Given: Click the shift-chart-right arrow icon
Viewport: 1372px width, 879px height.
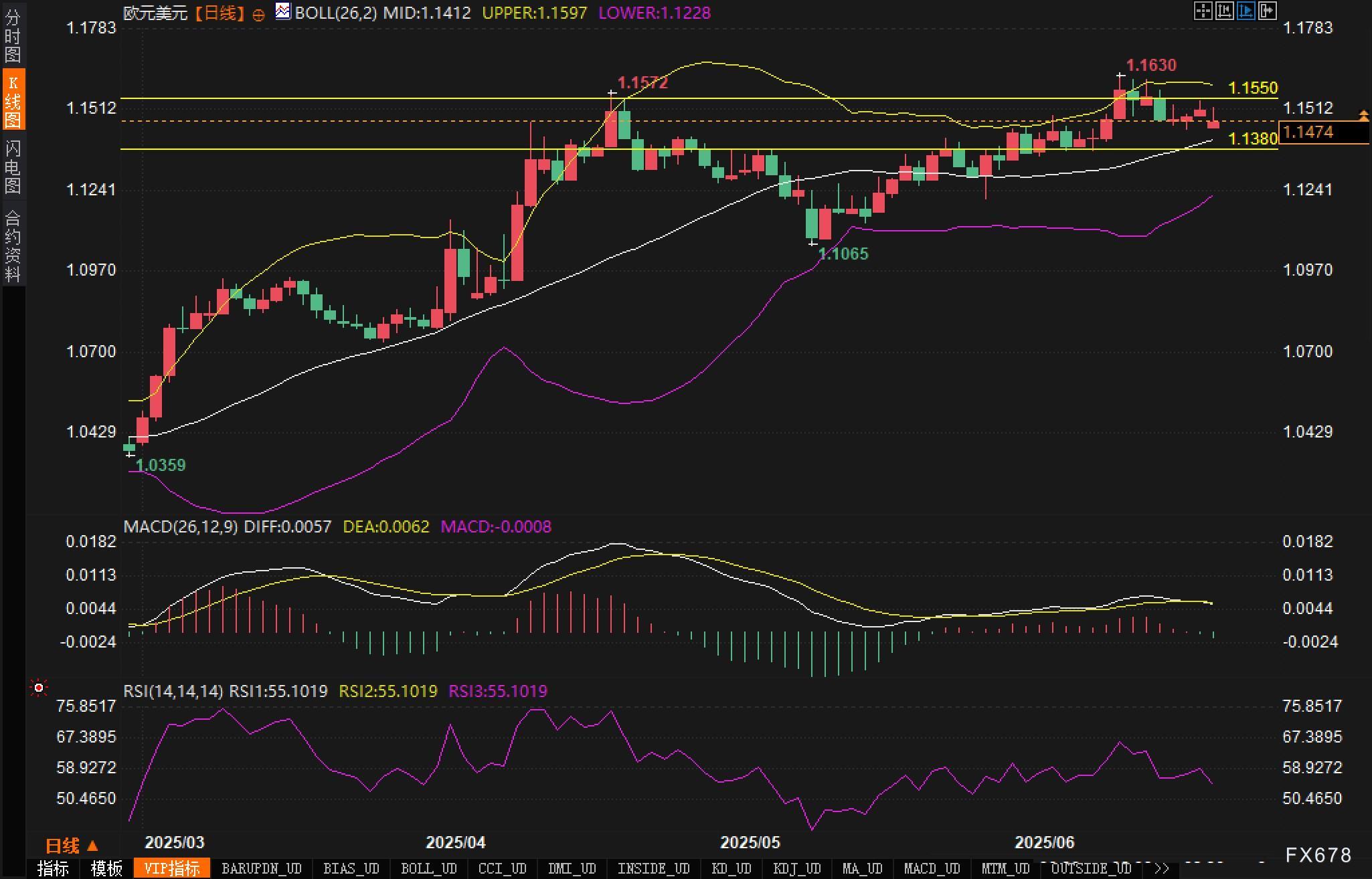Looking at the screenshot, I should pos(1267,11).
